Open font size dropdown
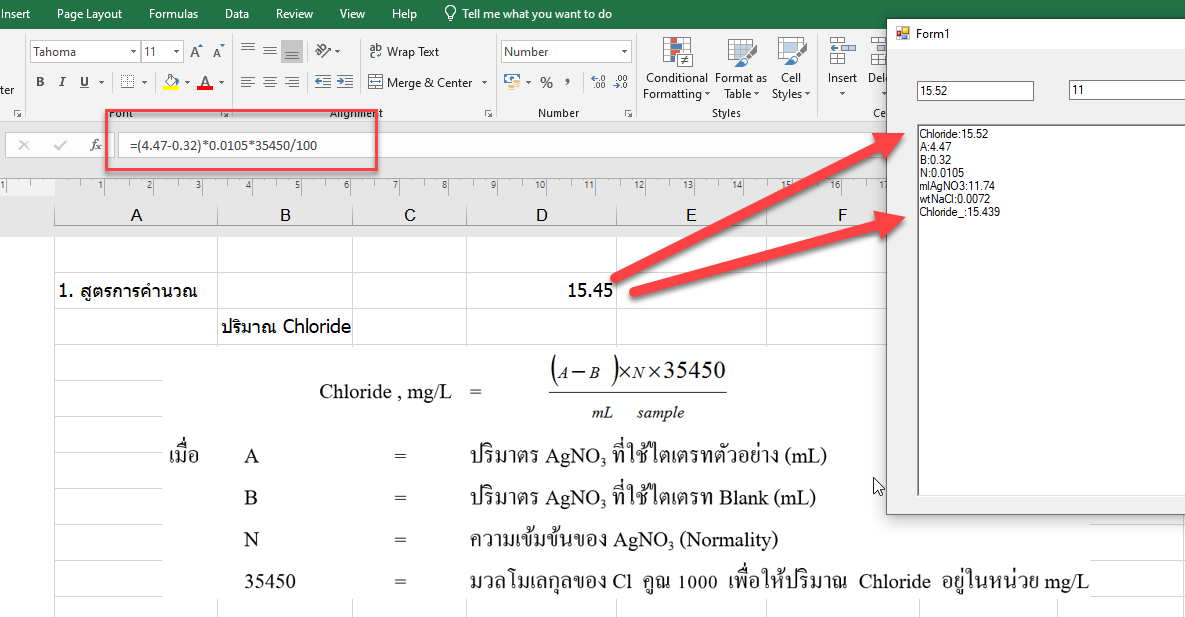The width and height of the screenshot is (1185, 617). (x=176, y=51)
